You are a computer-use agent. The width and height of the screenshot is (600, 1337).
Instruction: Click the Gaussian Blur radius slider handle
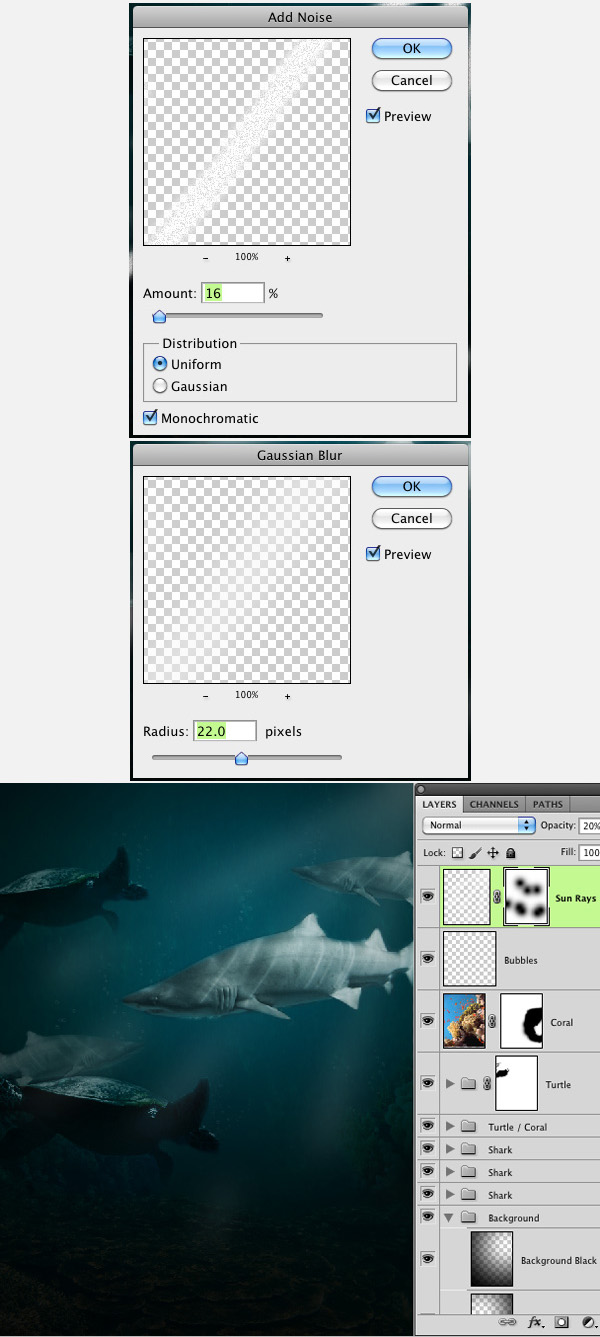click(x=241, y=758)
